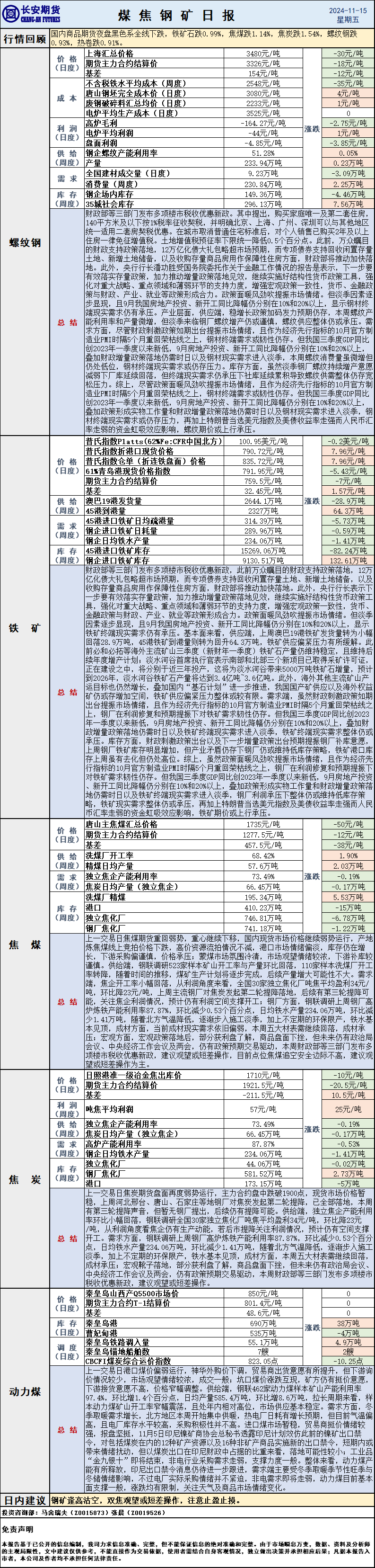Select the row label 上海汇总价格
This screenshot has height=1568, width=375.
tap(109, 53)
